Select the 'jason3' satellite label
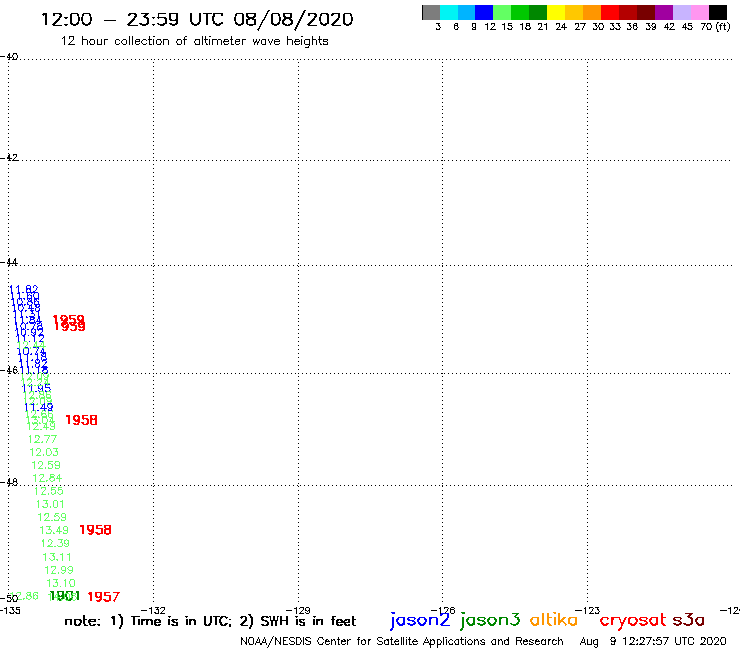The image size is (740, 650). pyautogui.click(x=490, y=620)
